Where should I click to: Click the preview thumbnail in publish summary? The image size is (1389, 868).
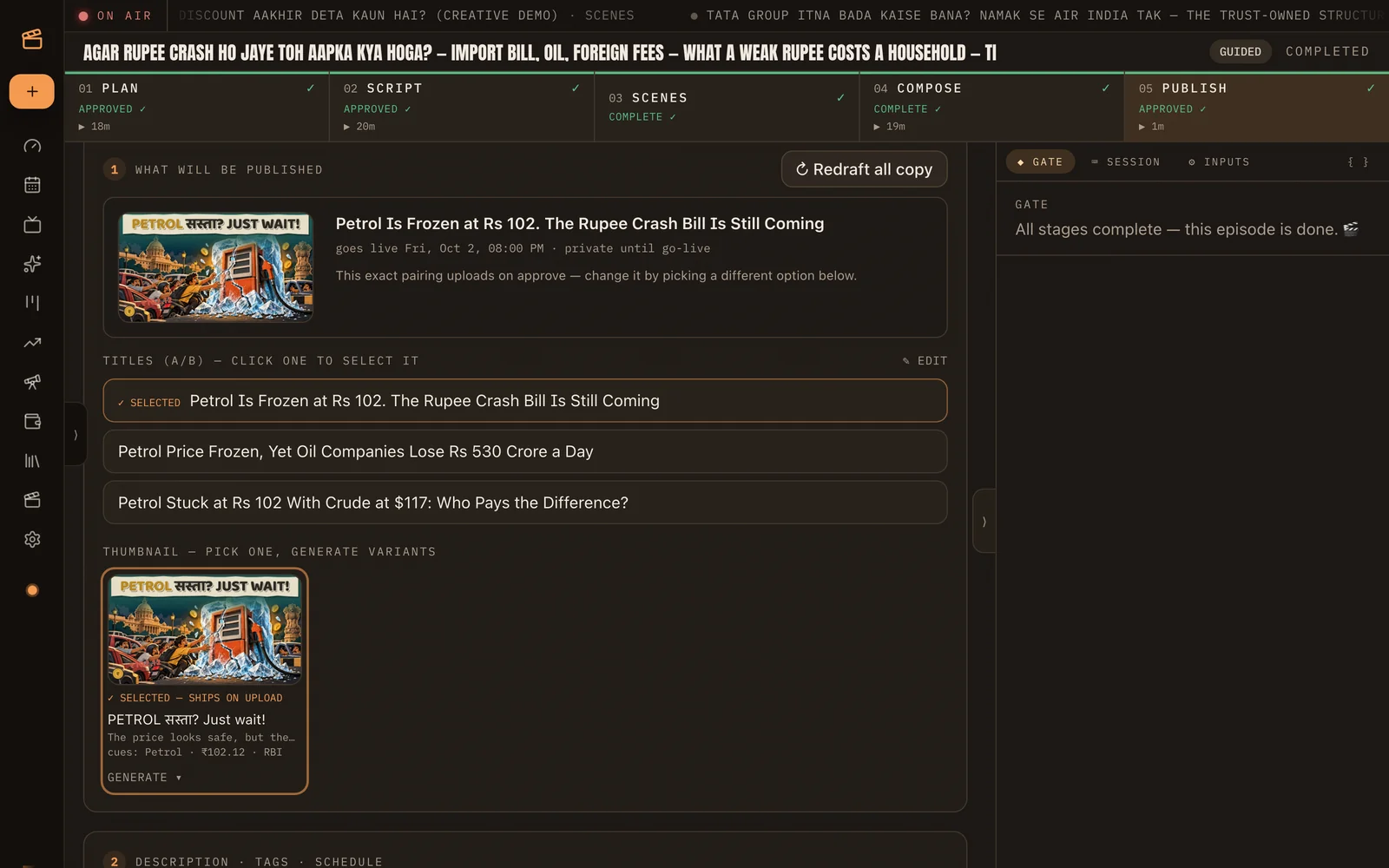(x=215, y=267)
